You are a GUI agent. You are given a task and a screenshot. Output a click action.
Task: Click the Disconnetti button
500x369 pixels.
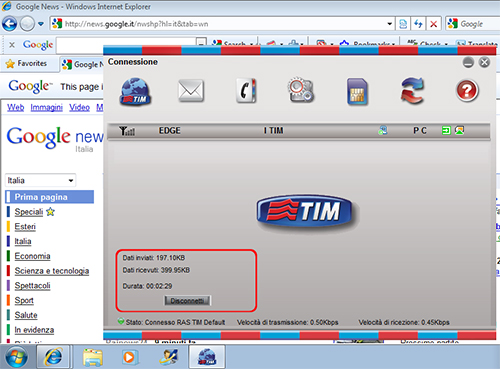pos(188,300)
